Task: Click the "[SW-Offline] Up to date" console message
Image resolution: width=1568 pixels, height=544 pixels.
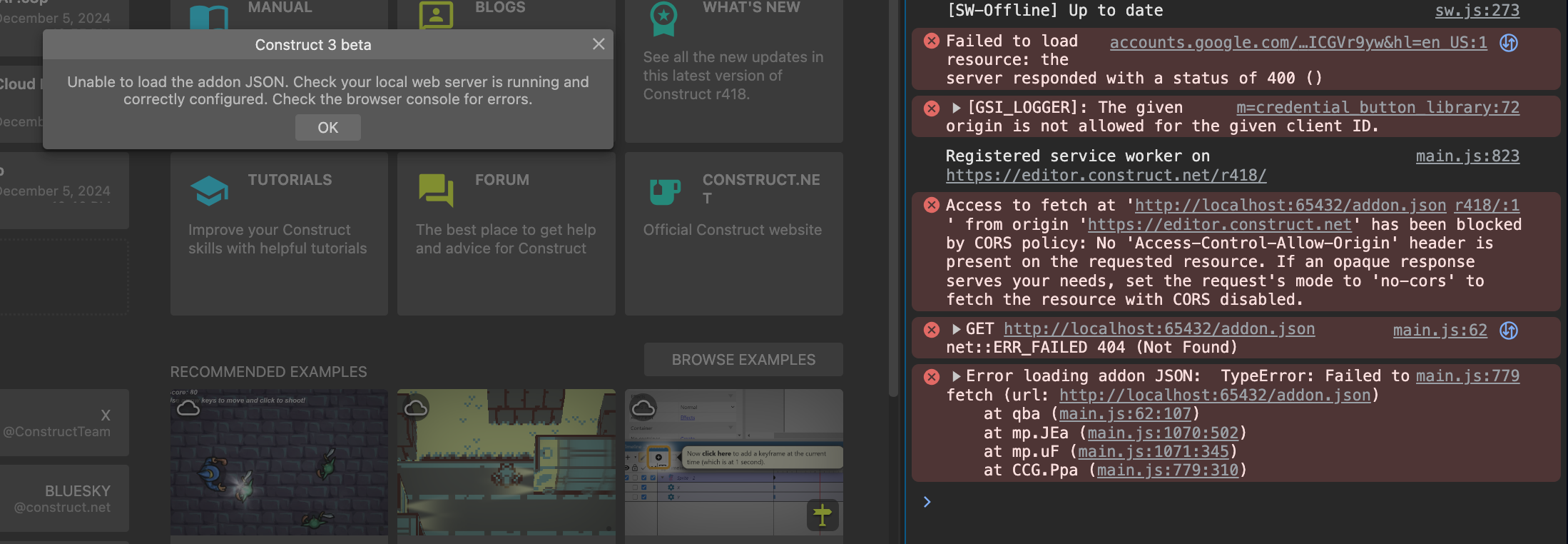Action: click(x=1054, y=11)
